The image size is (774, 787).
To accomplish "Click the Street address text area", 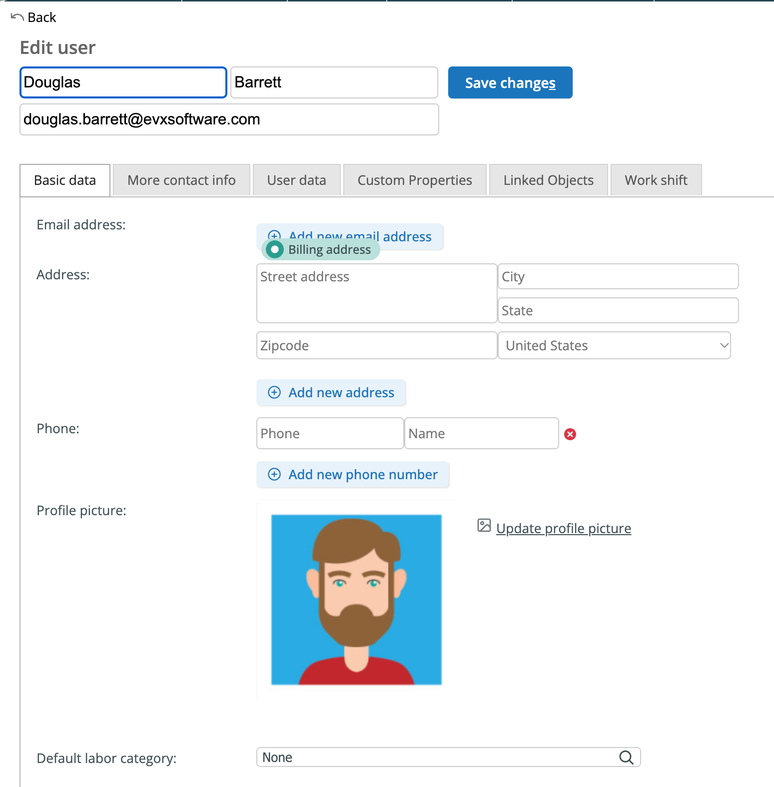I will click(x=376, y=293).
